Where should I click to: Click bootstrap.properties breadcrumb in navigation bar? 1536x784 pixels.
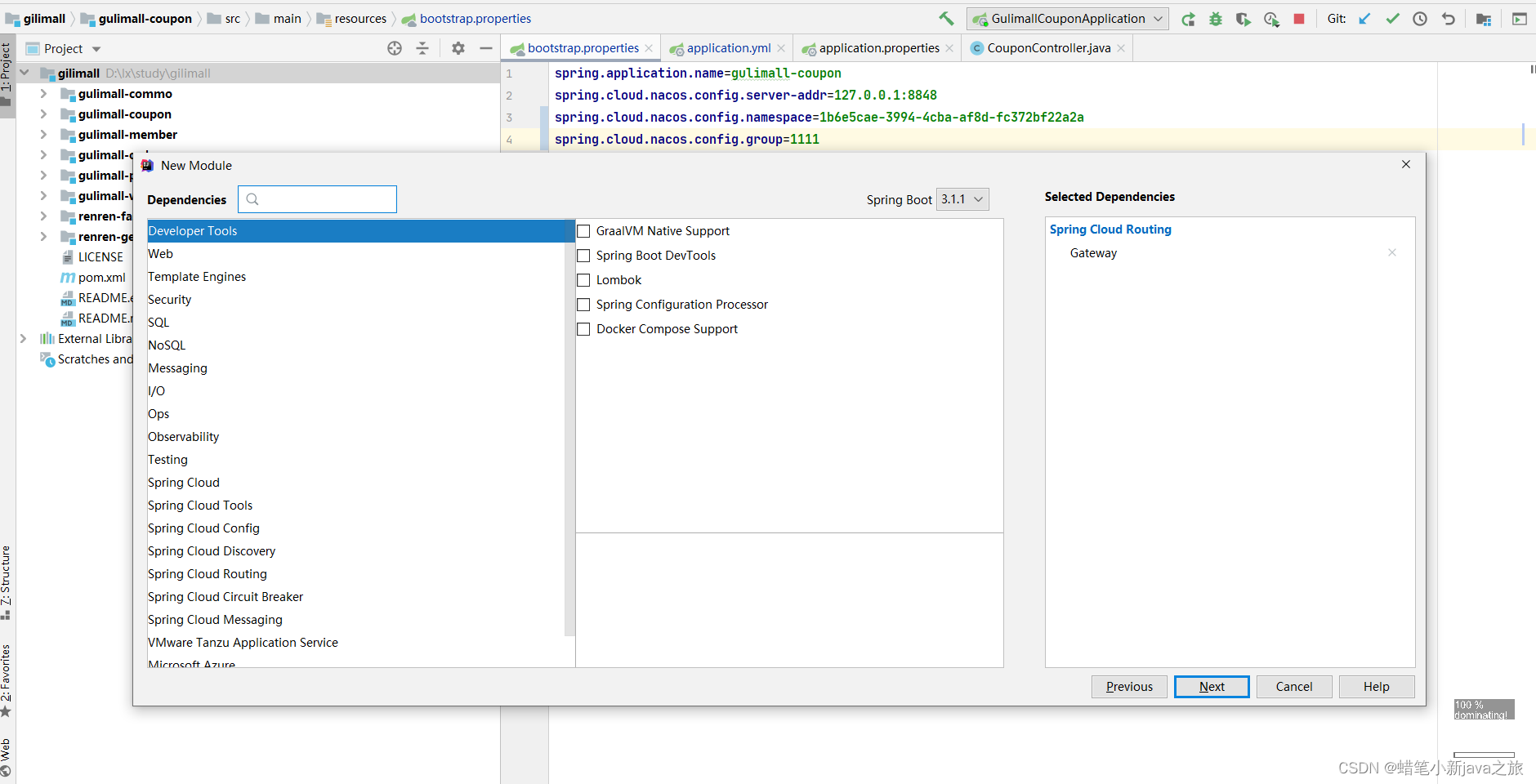click(x=466, y=19)
